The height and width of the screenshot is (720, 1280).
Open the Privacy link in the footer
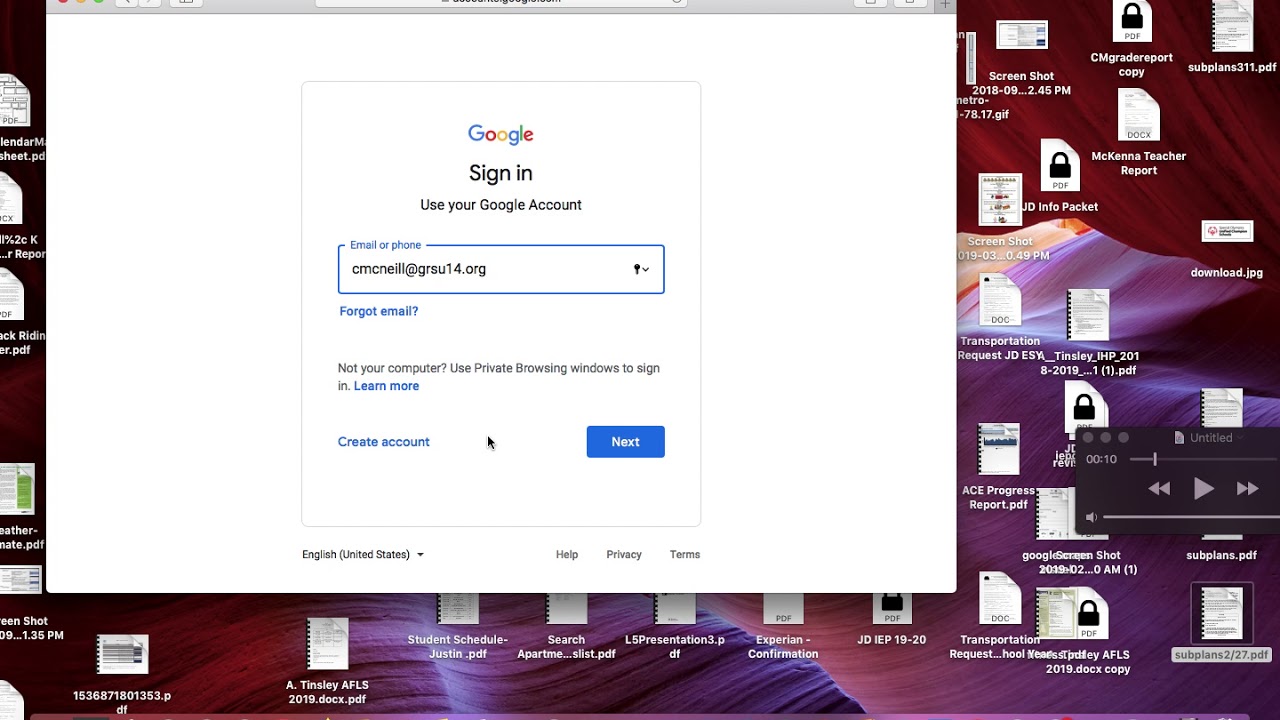point(624,554)
